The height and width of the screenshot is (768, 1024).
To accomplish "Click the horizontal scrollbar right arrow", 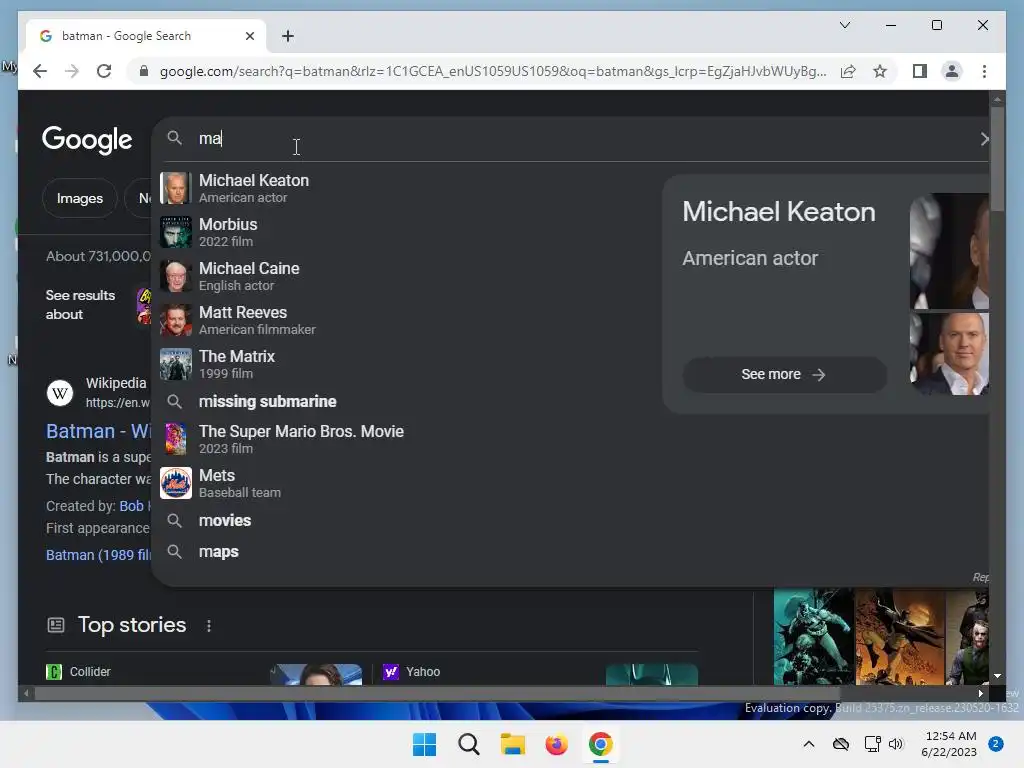I will [980, 694].
